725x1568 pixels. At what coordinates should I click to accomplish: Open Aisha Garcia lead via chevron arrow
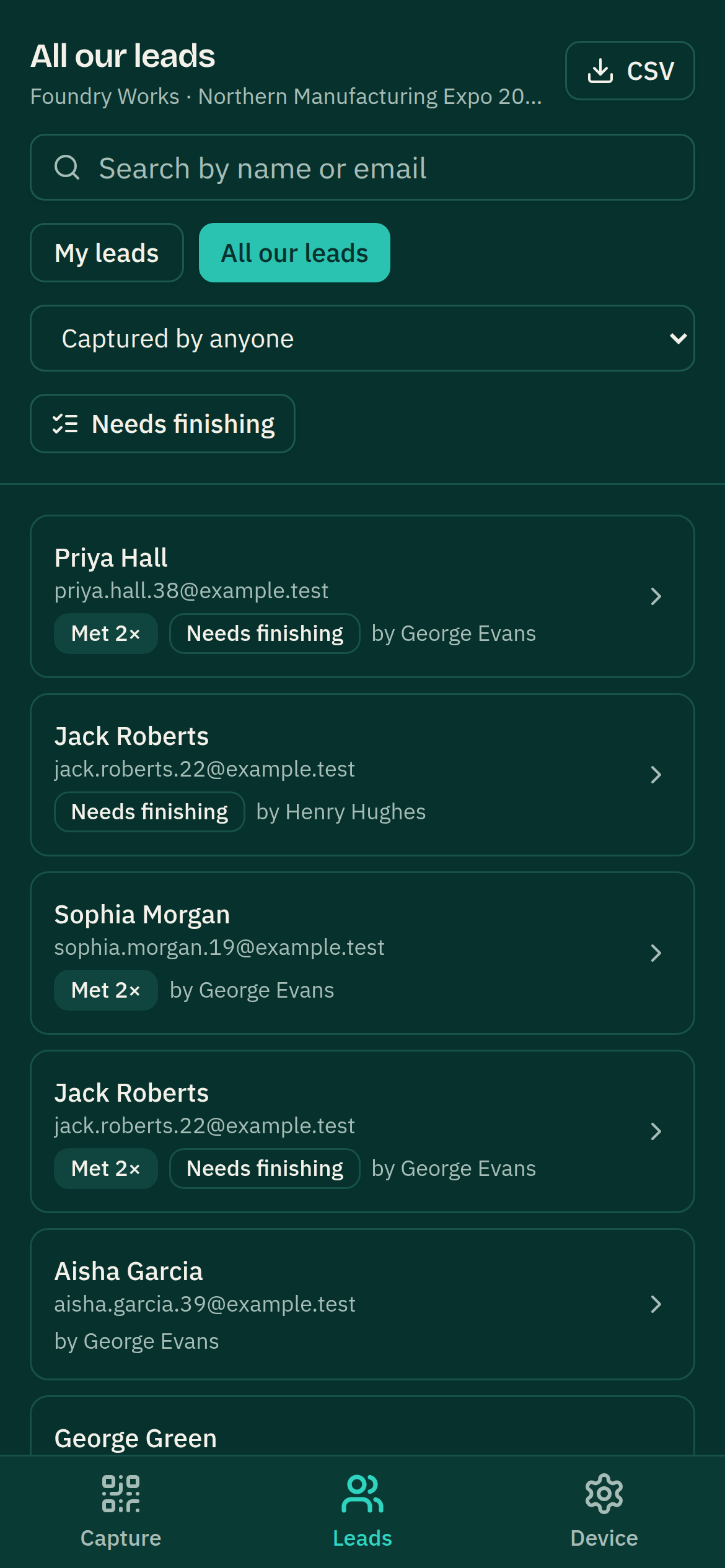click(x=656, y=1304)
